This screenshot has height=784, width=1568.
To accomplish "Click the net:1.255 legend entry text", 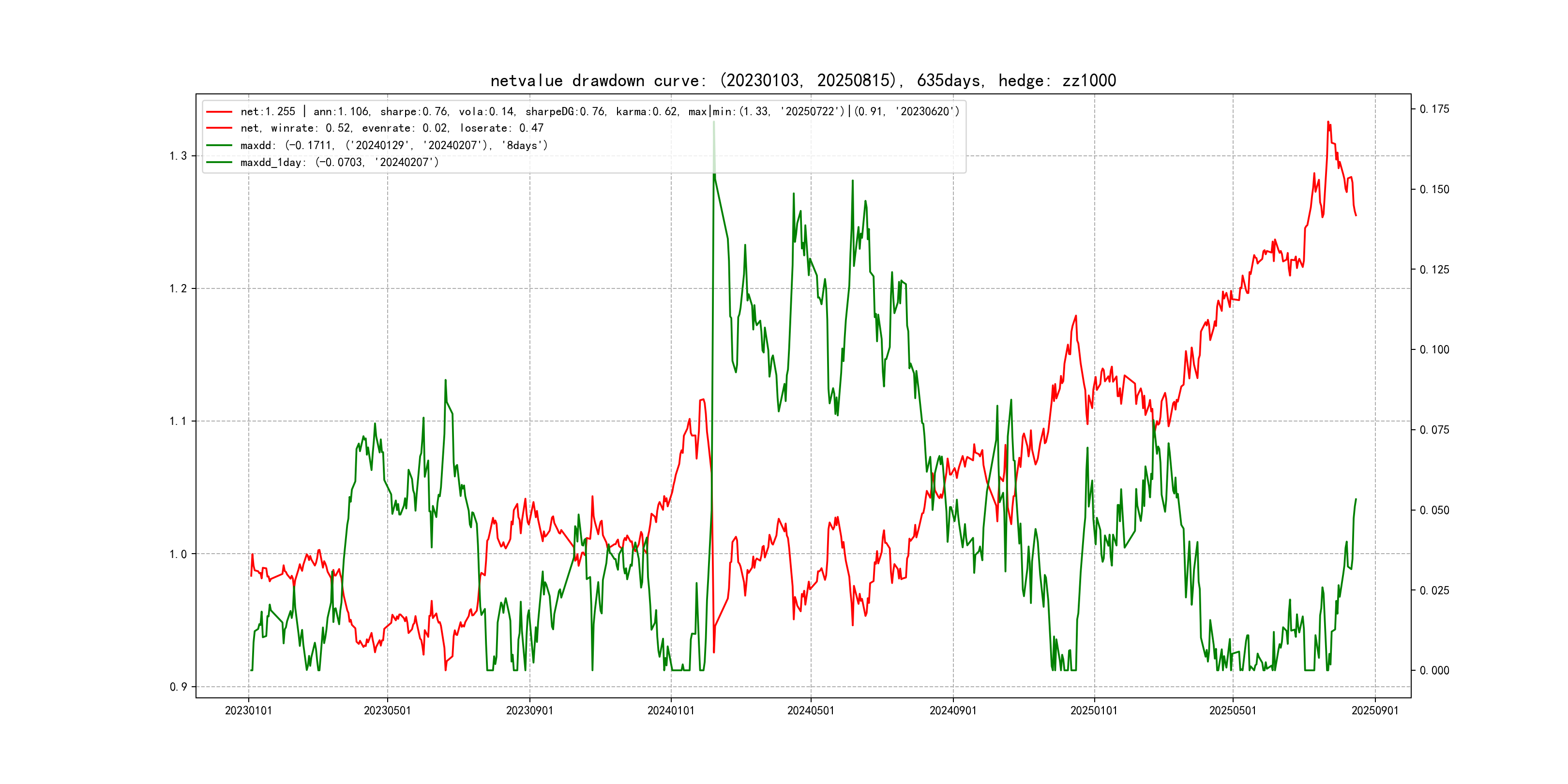I will click(x=599, y=112).
